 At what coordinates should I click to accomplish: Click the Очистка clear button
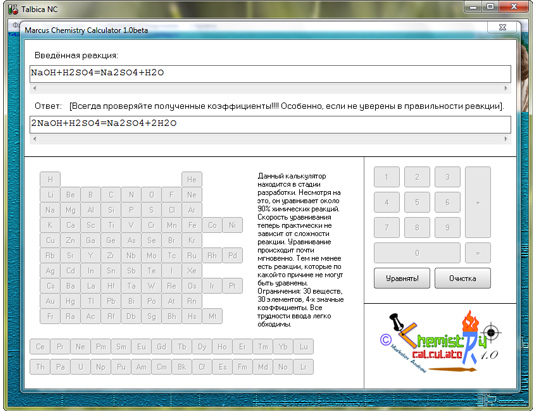(463, 278)
